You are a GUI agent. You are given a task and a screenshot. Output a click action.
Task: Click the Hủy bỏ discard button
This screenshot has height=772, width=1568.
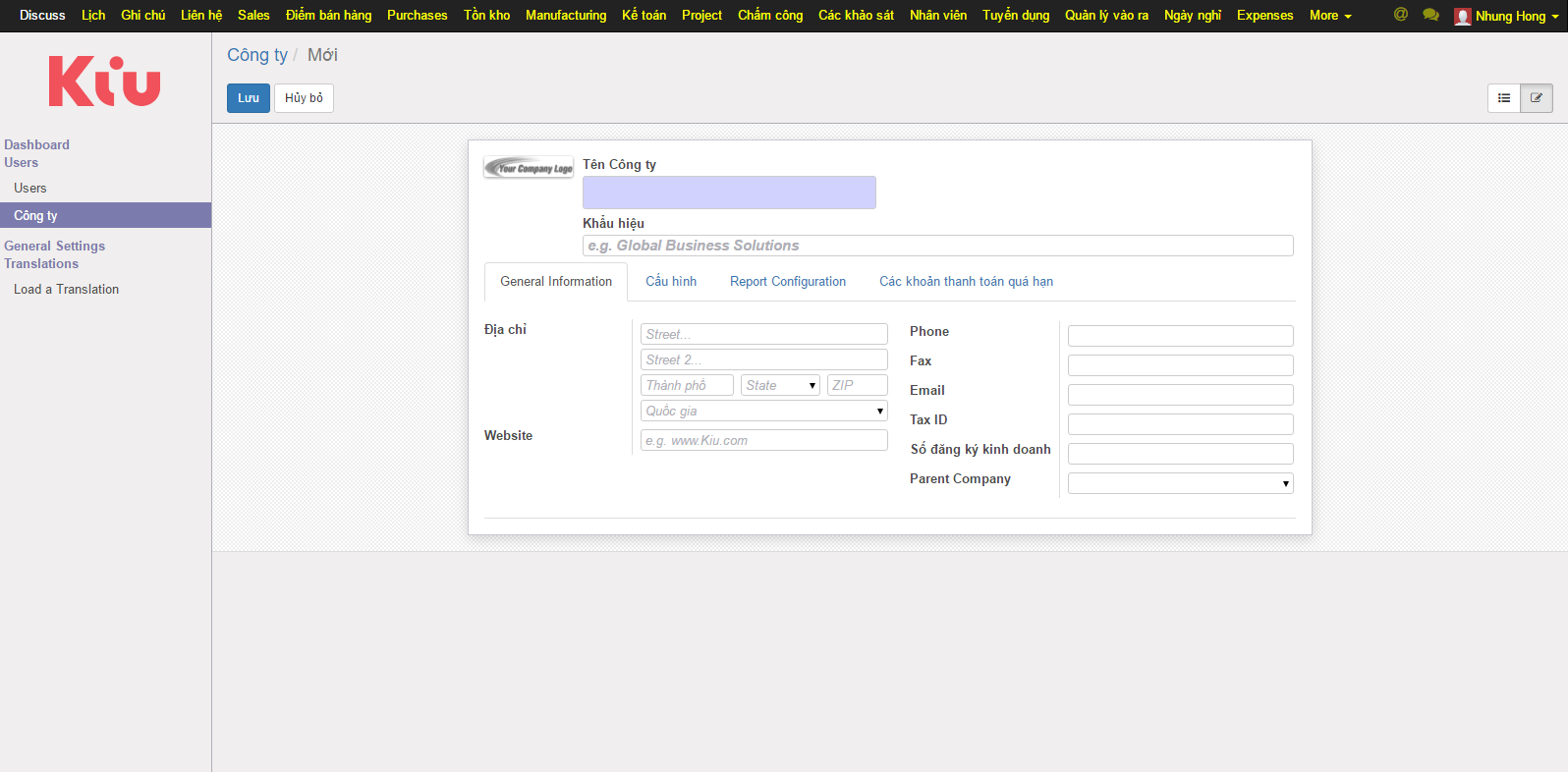click(304, 98)
